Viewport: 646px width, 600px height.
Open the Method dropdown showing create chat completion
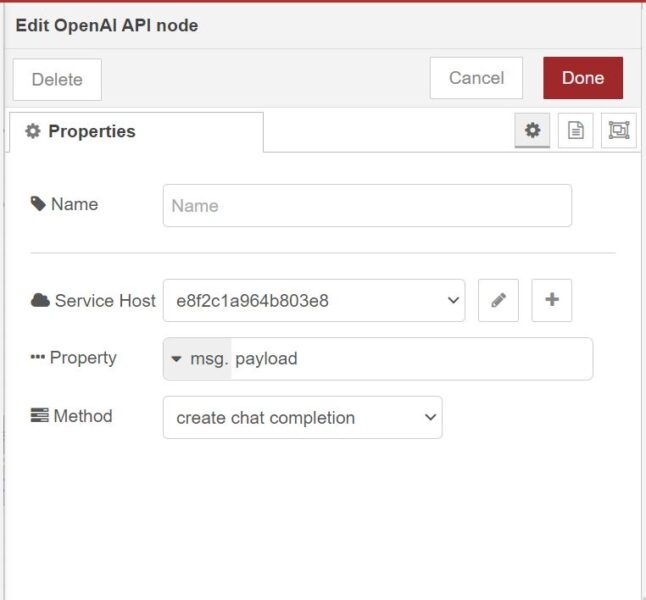tap(302, 418)
